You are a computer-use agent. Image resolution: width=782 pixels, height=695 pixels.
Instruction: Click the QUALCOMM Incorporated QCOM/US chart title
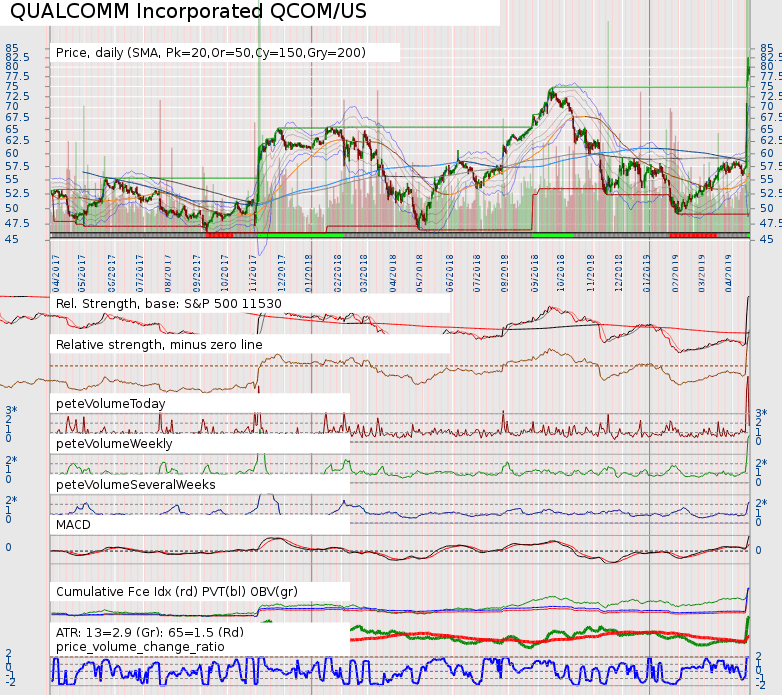[188, 11]
